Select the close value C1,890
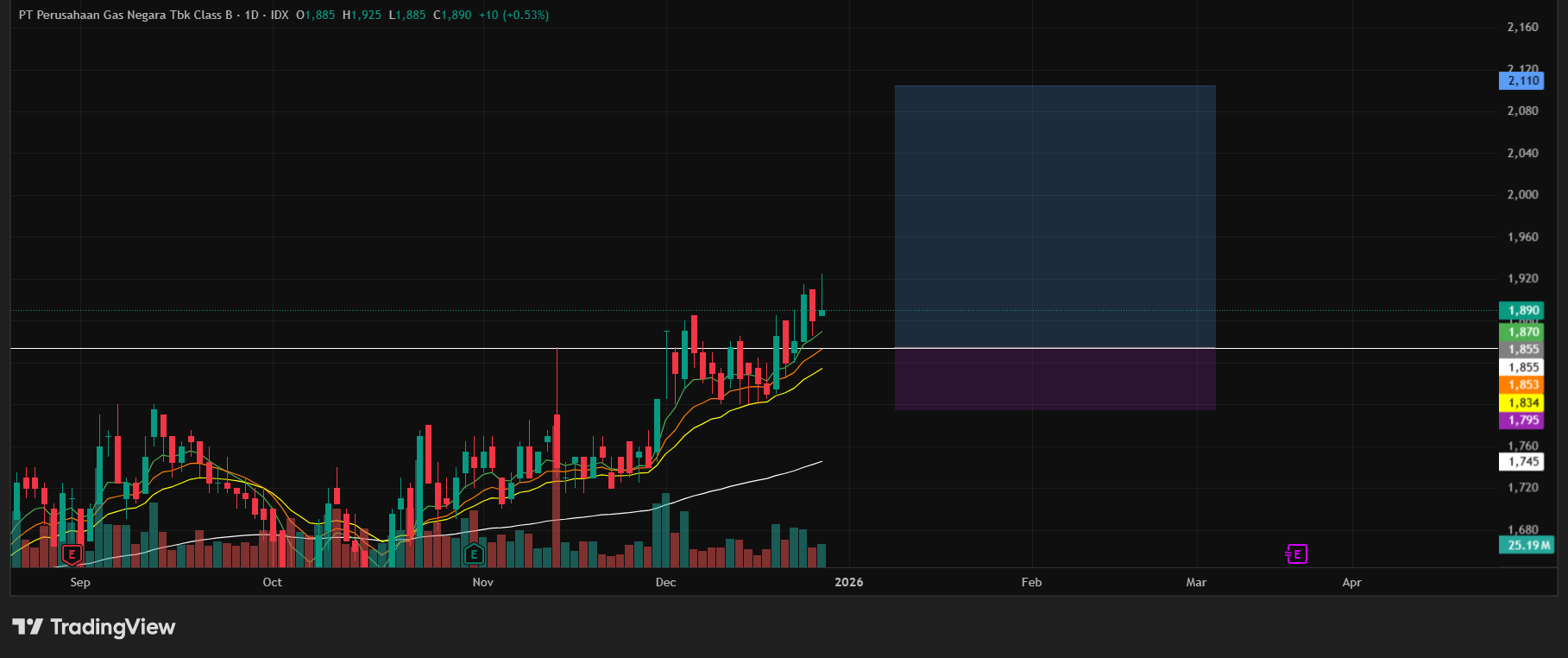This screenshot has width=1568, height=658. (x=452, y=15)
